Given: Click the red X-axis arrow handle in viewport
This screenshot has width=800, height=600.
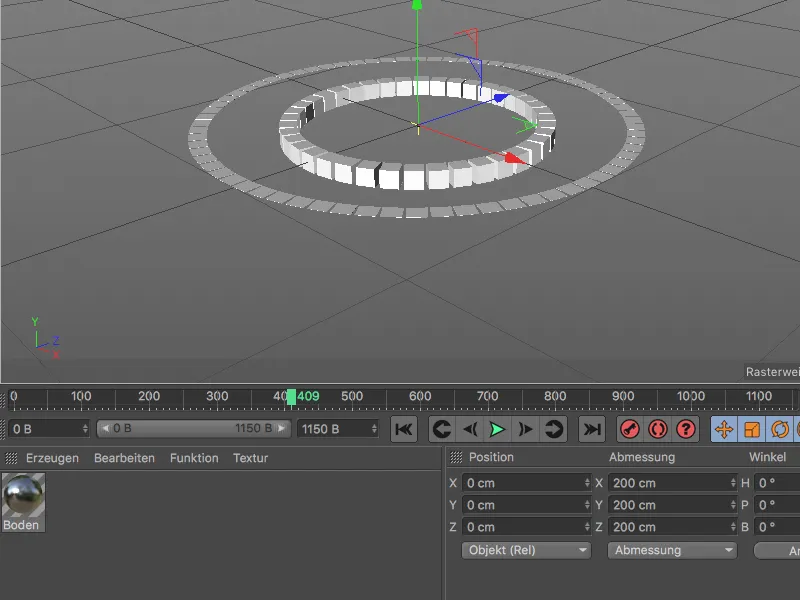Looking at the screenshot, I should click(x=515, y=159).
